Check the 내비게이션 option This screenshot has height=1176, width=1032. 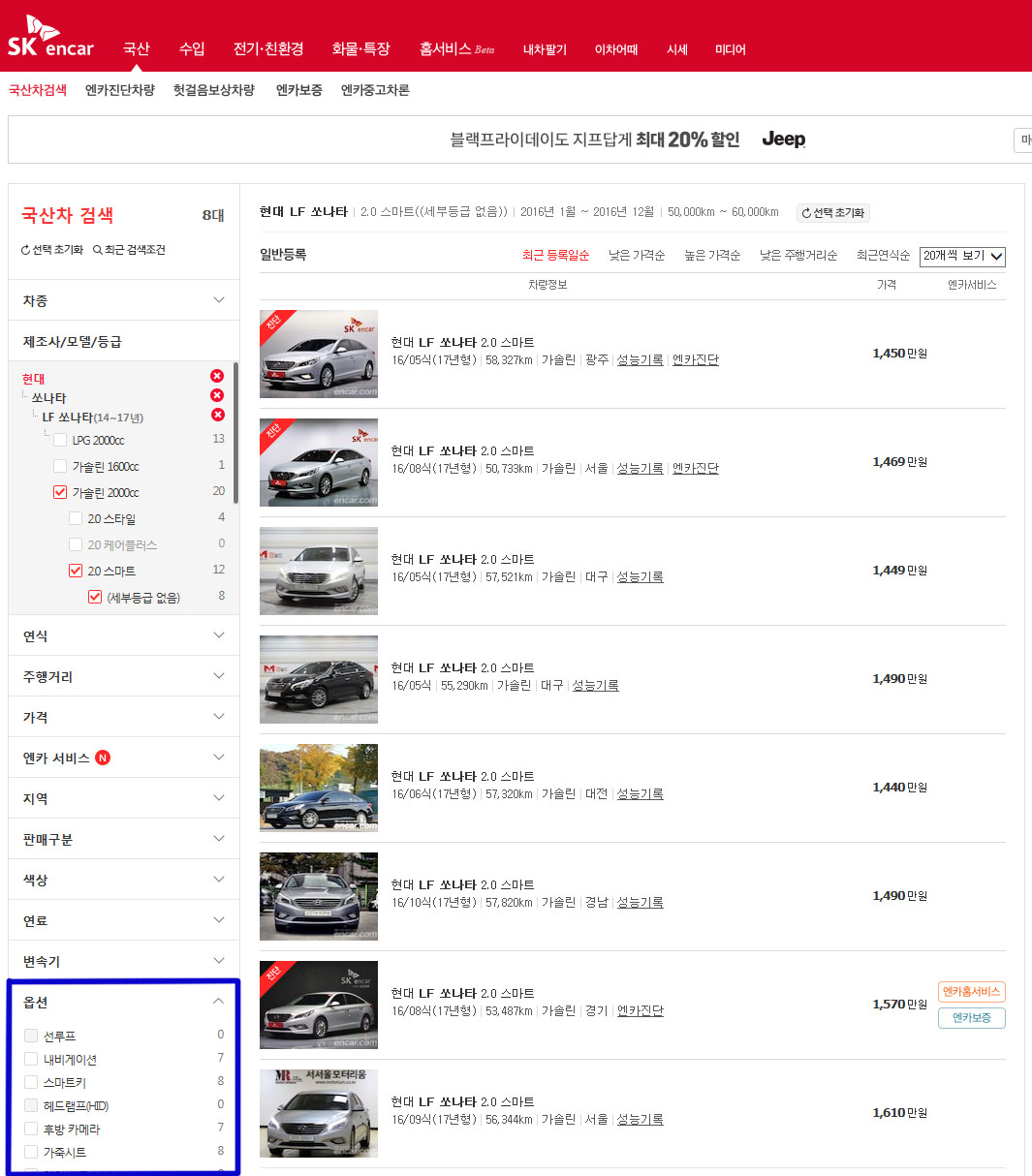point(31,1059)
